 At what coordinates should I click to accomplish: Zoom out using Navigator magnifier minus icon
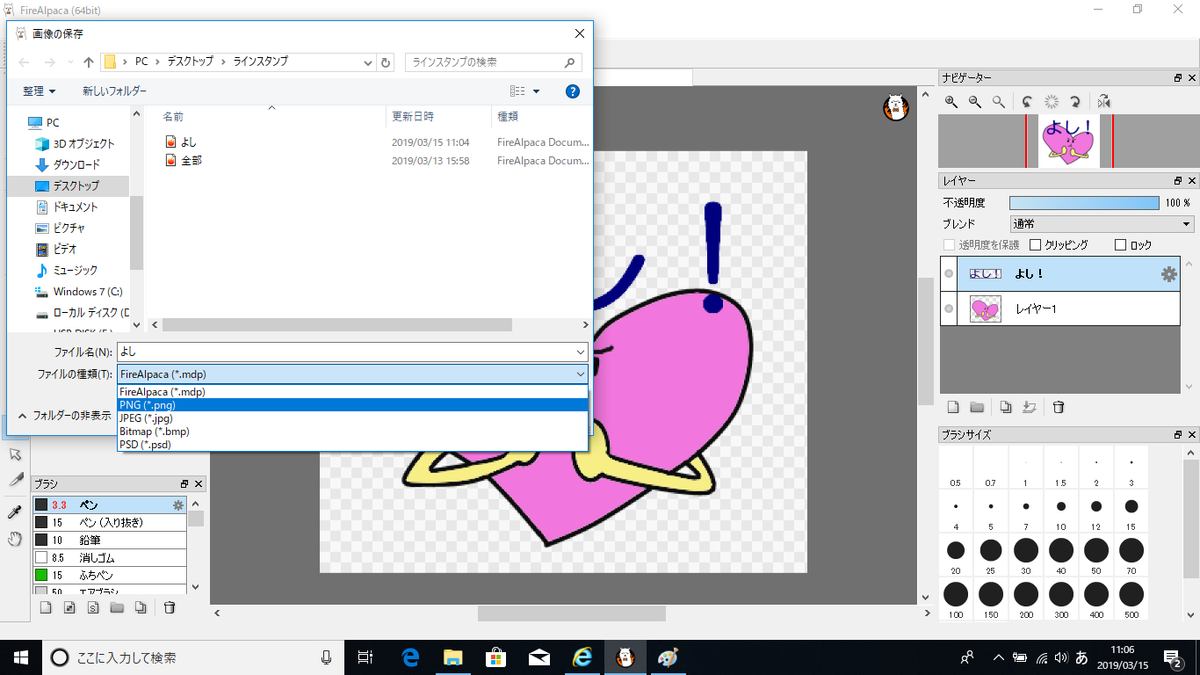(x=975, y=102)
